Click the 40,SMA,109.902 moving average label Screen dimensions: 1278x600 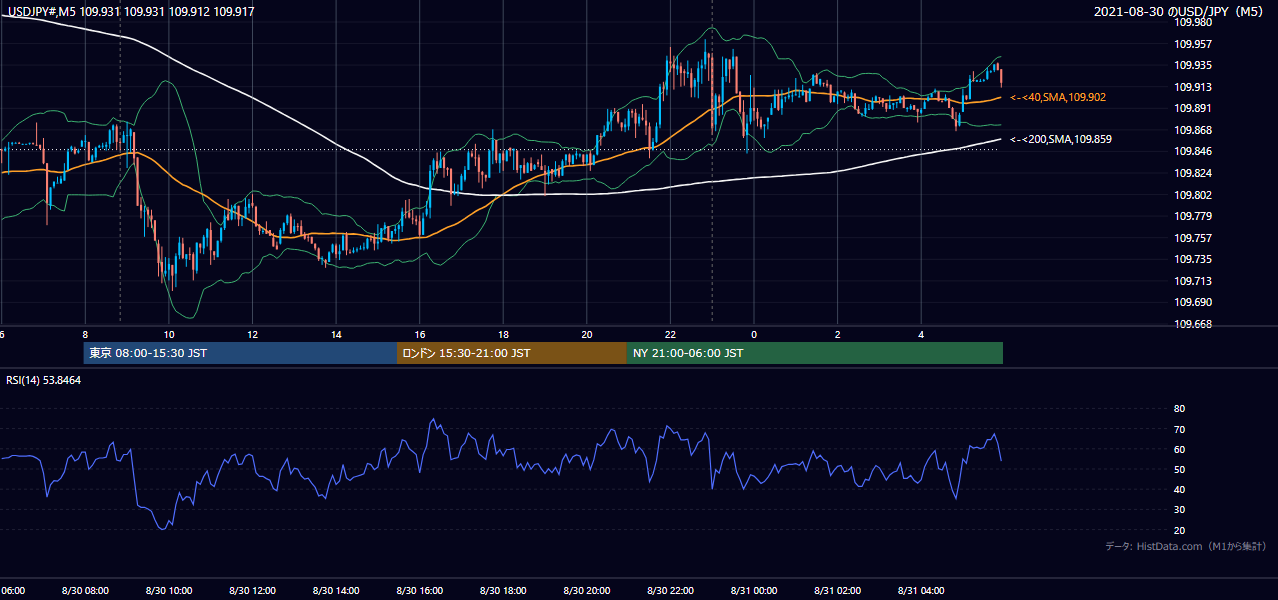(1058, 98)
